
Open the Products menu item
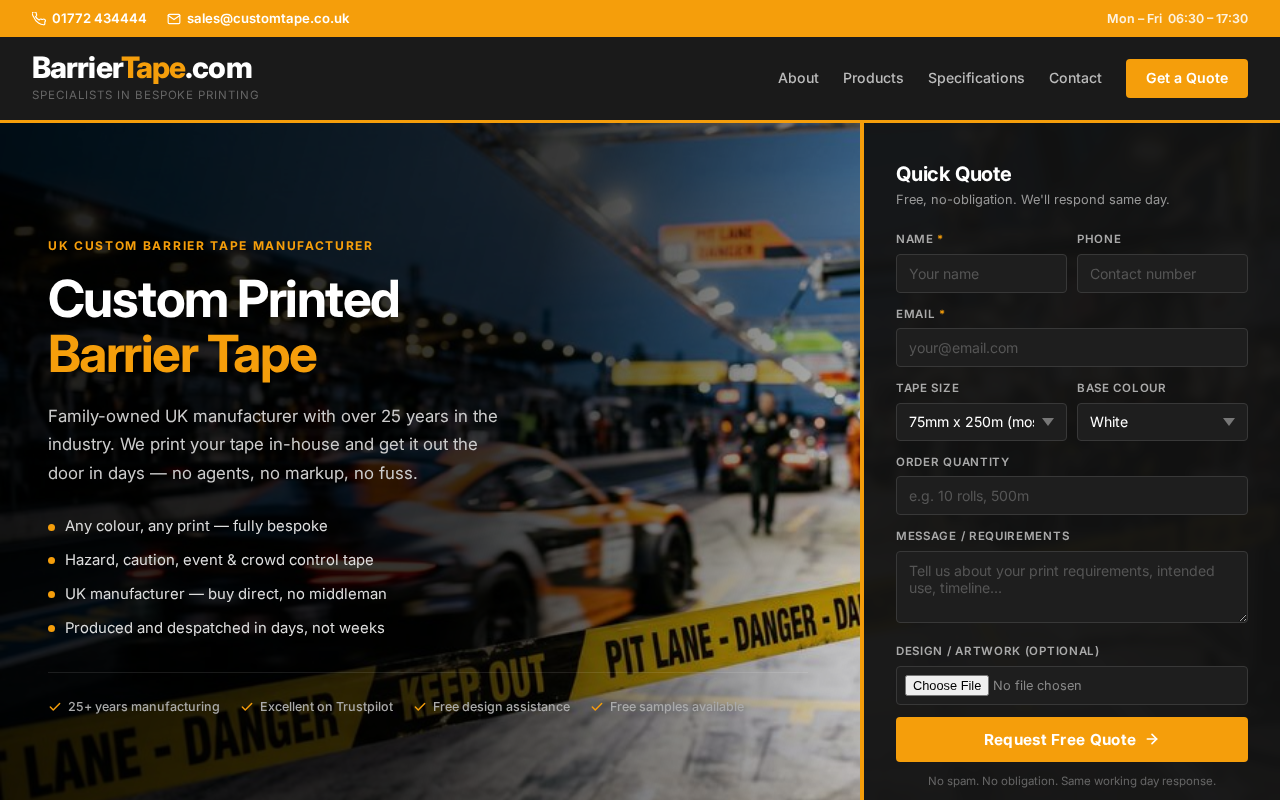[x=873, y=78]
